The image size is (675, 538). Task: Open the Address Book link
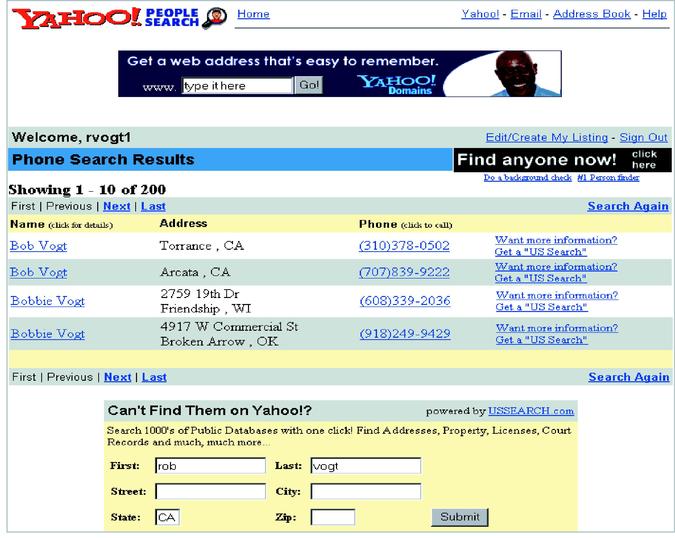pyautogui.click(x=592, y=15)
